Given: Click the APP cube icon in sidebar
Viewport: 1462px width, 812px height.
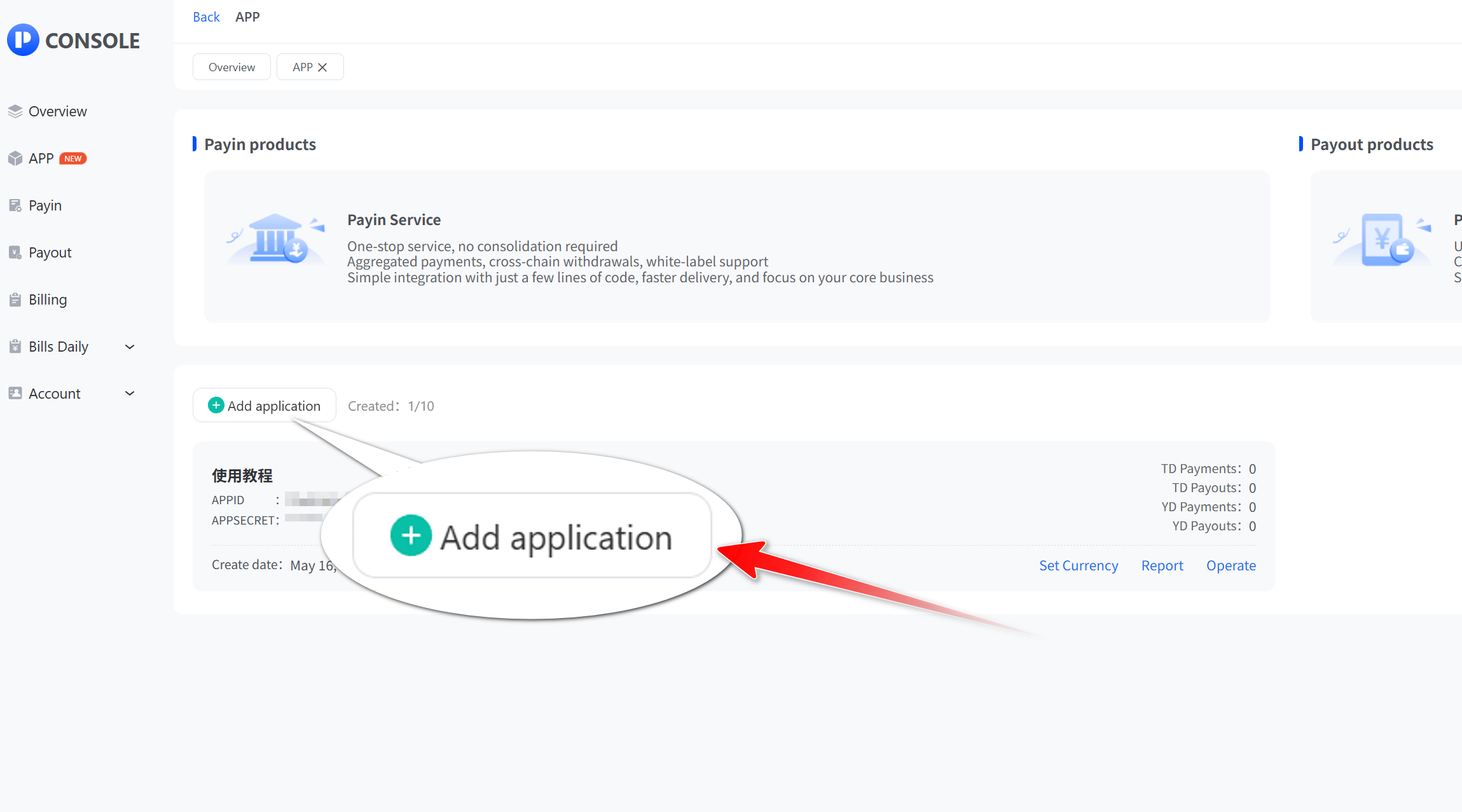Looking at the screenshot, I should coord(15,158).
